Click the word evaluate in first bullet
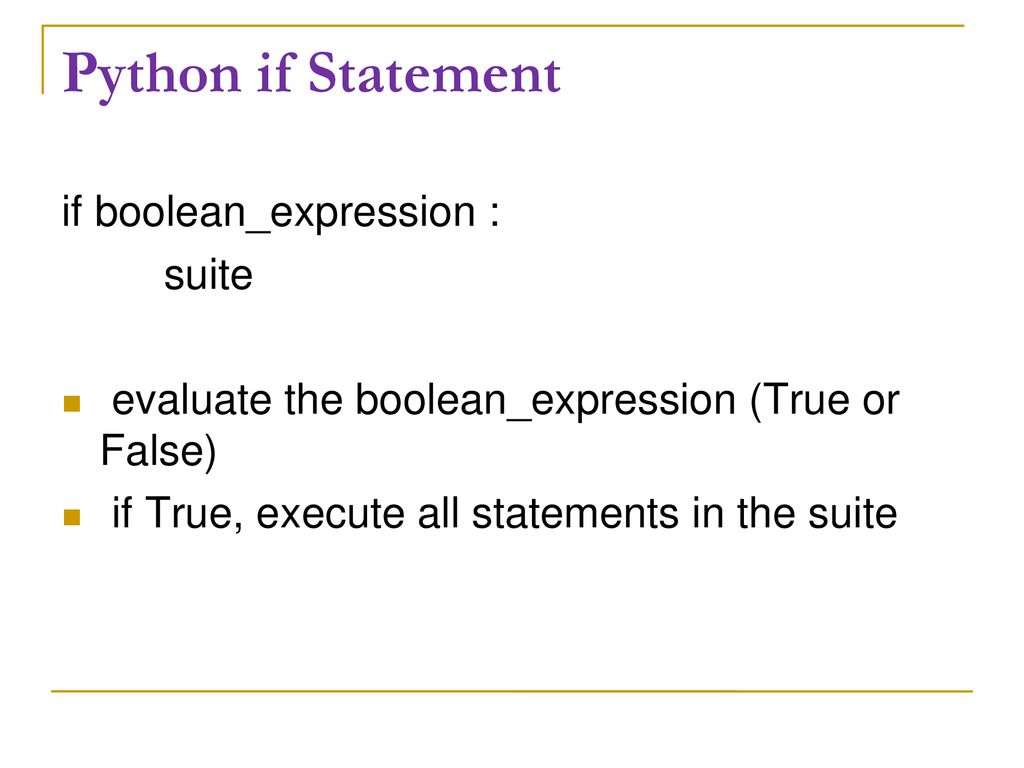Screen dimensions: 1024x768 [192, 400]
